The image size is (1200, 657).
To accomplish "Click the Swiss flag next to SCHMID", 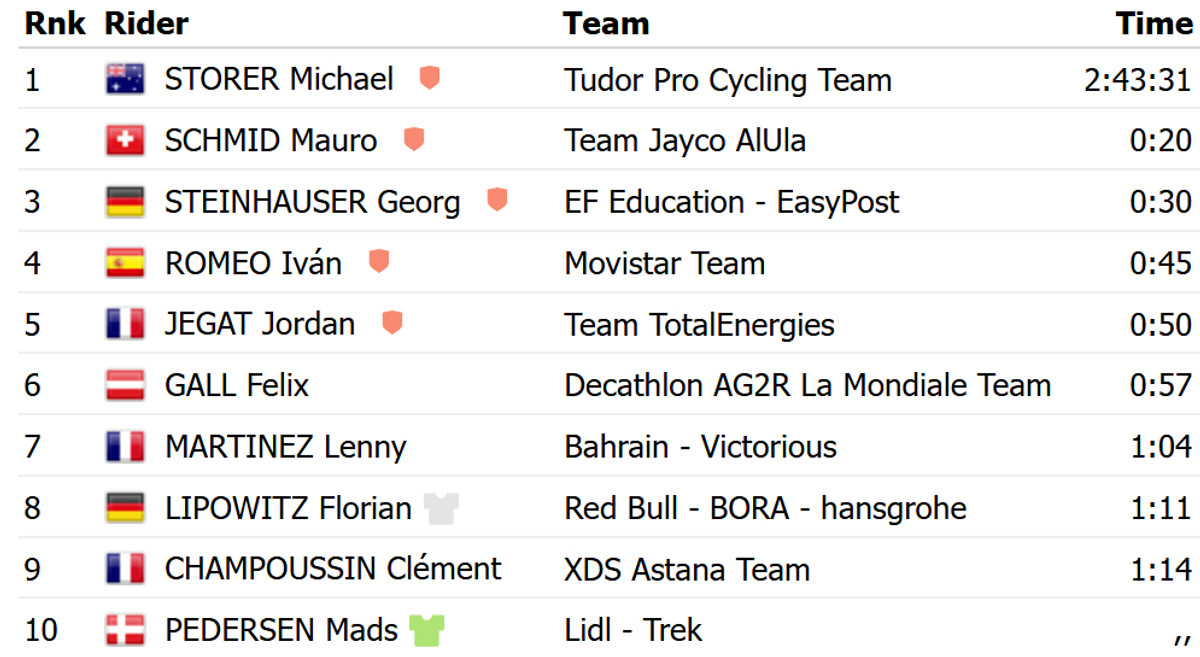I will coord(125,140).
